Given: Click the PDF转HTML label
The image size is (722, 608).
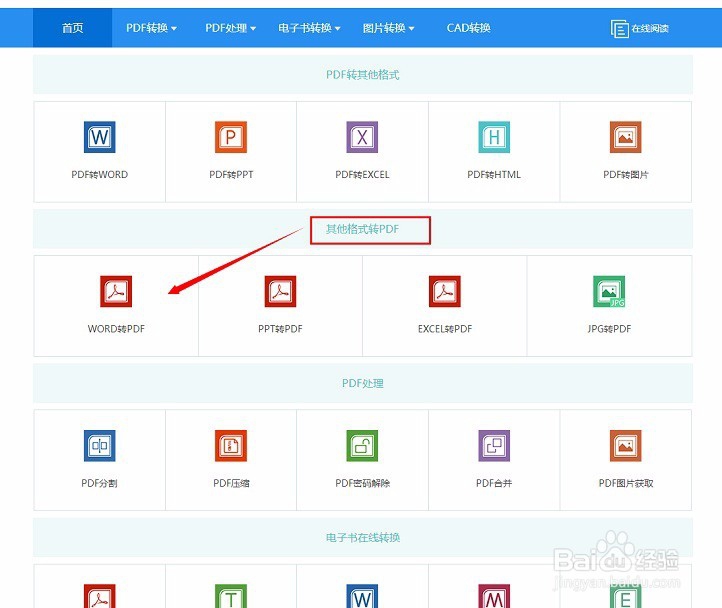Looking at the screenshot, I should pyautogui.click(x=494, y=175).
